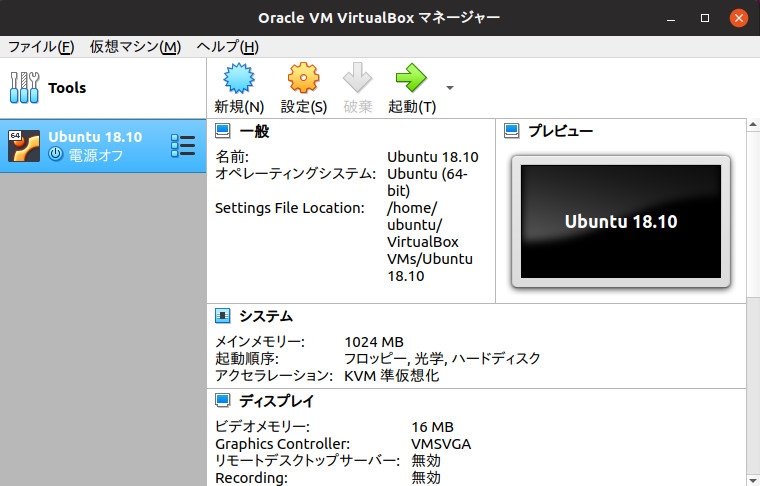
Task: Click the 起動順序: label
Action: [x=247, y=359]
